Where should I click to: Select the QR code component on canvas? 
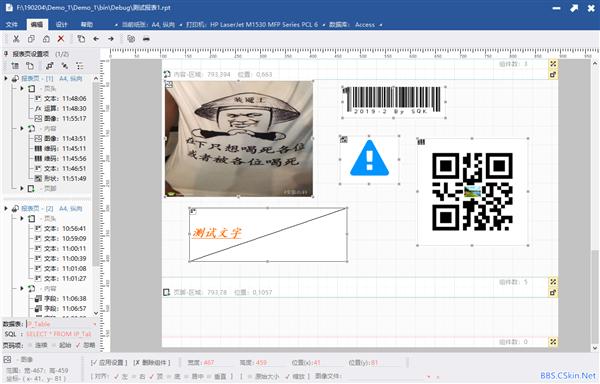(473, 192)
